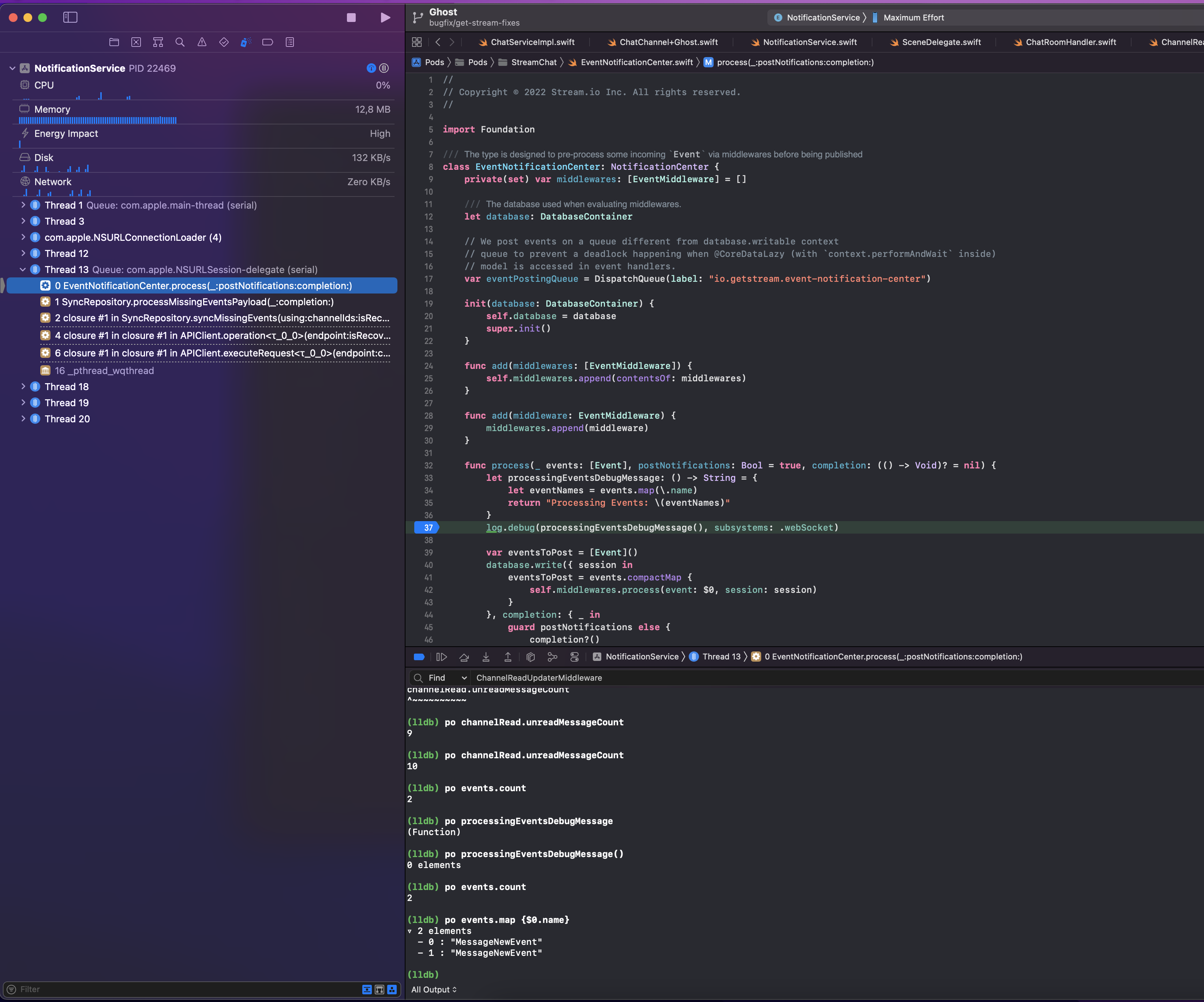Click the Step Over debug button
The width and height of the screenshot is (1204, 1002).
[464, 657]
